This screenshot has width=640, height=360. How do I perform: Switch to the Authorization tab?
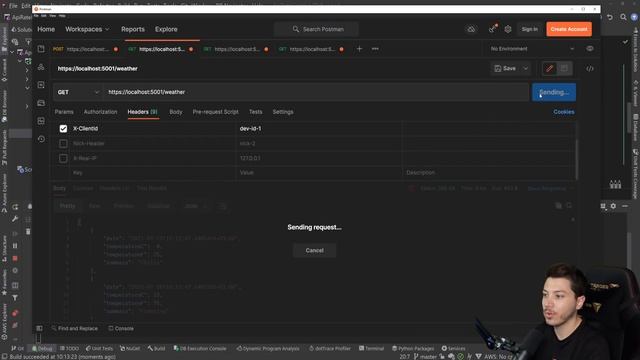pos(100,112)
